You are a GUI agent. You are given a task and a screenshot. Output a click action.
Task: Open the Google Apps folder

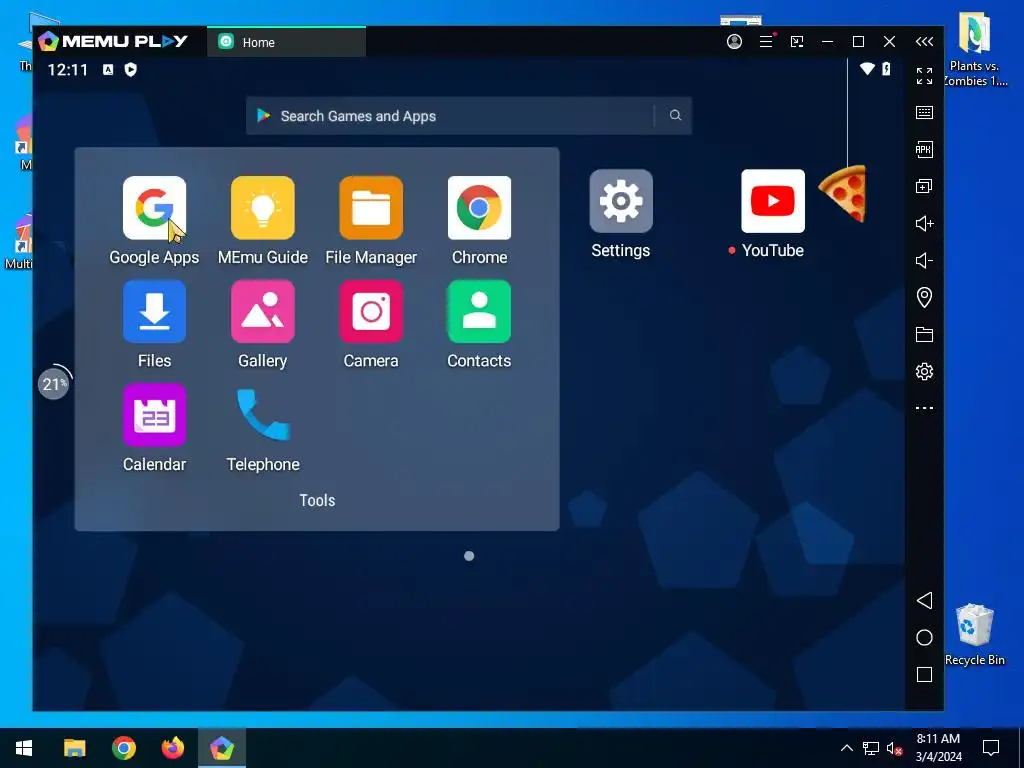(x=154, y=208)
